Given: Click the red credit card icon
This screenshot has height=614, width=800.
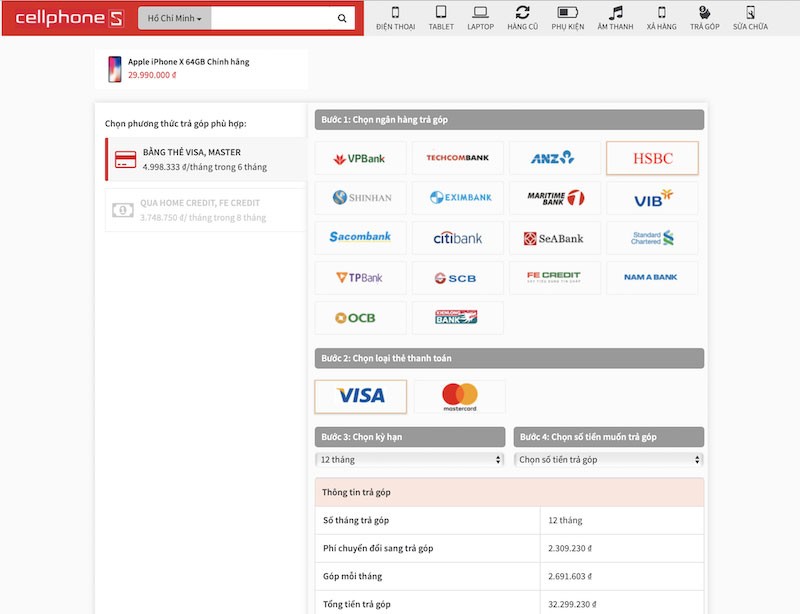Looking at the screenshot, I should pyautogui.click(x=126, y=159).
